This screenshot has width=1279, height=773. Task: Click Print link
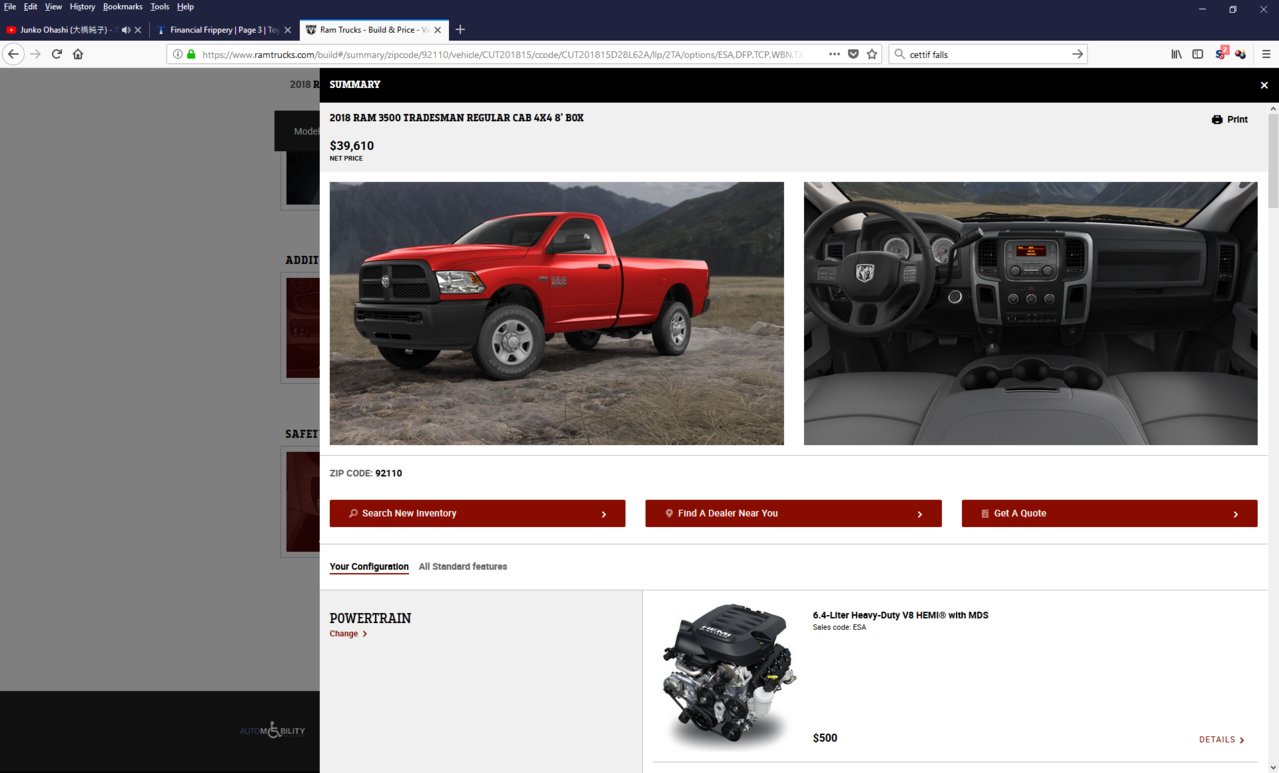coord(1237,119)
